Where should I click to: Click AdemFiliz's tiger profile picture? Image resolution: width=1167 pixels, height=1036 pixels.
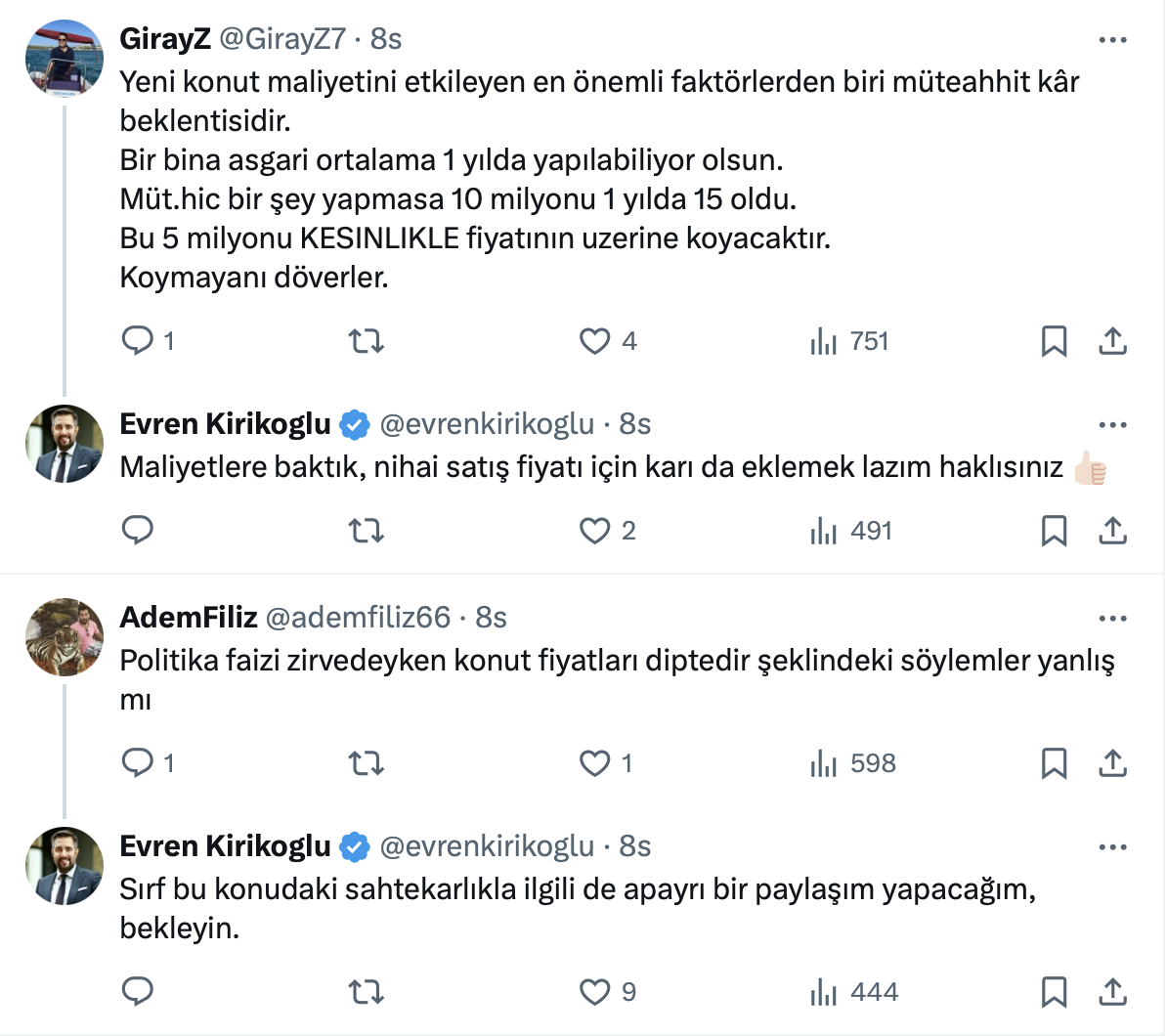point(65,637)
